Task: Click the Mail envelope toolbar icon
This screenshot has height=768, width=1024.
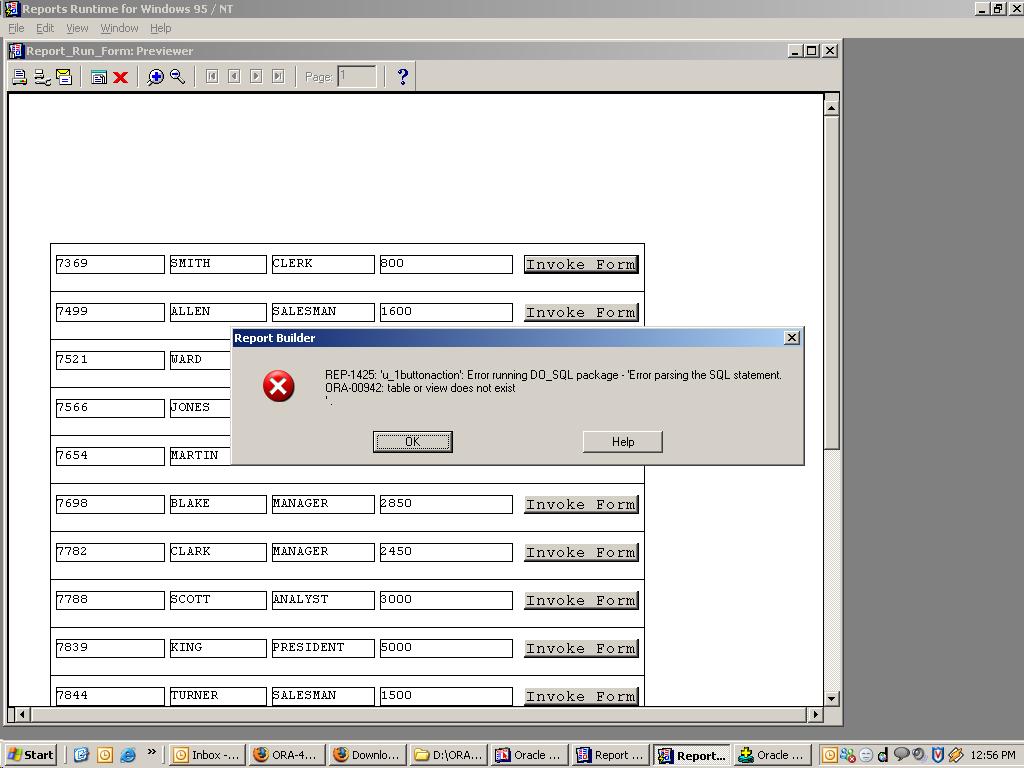Action: point(64,77)
